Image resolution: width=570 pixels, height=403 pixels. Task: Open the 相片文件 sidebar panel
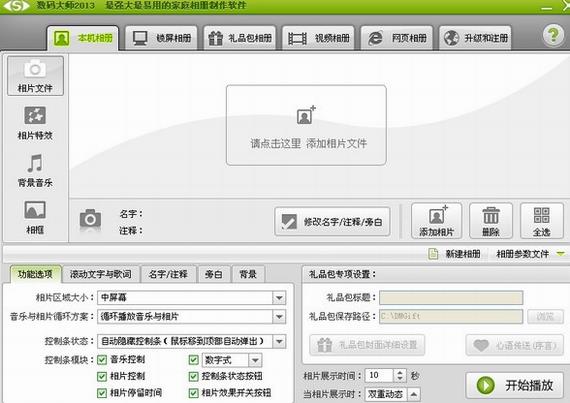35,76
